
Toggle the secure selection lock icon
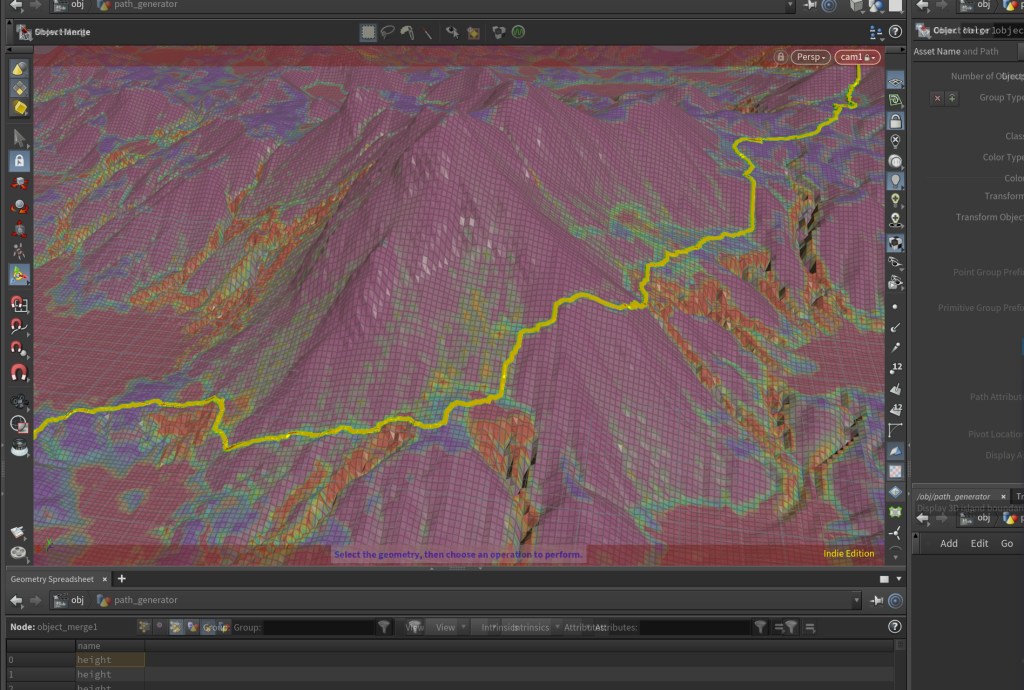(x=18, y=160)
